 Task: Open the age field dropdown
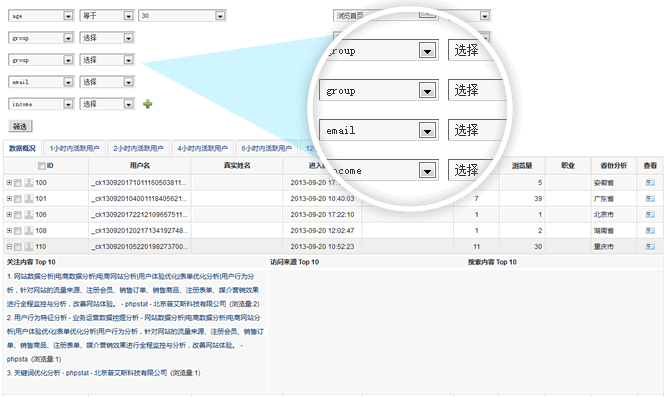[x=41, y=16]
